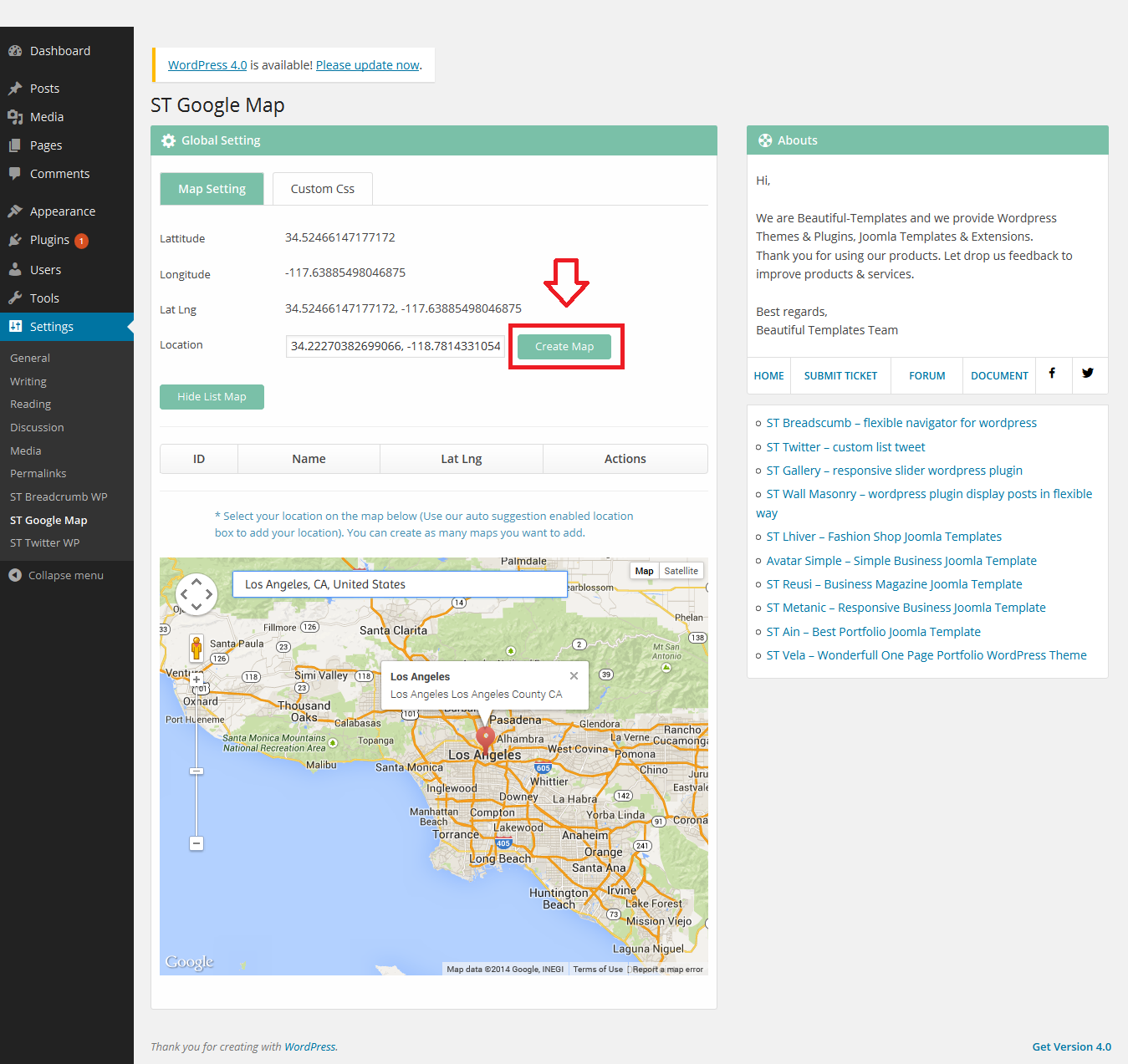Open the ST Vela Portfolio Theme link
The image size is (1128, 1064).
click(x=926, y=655)
